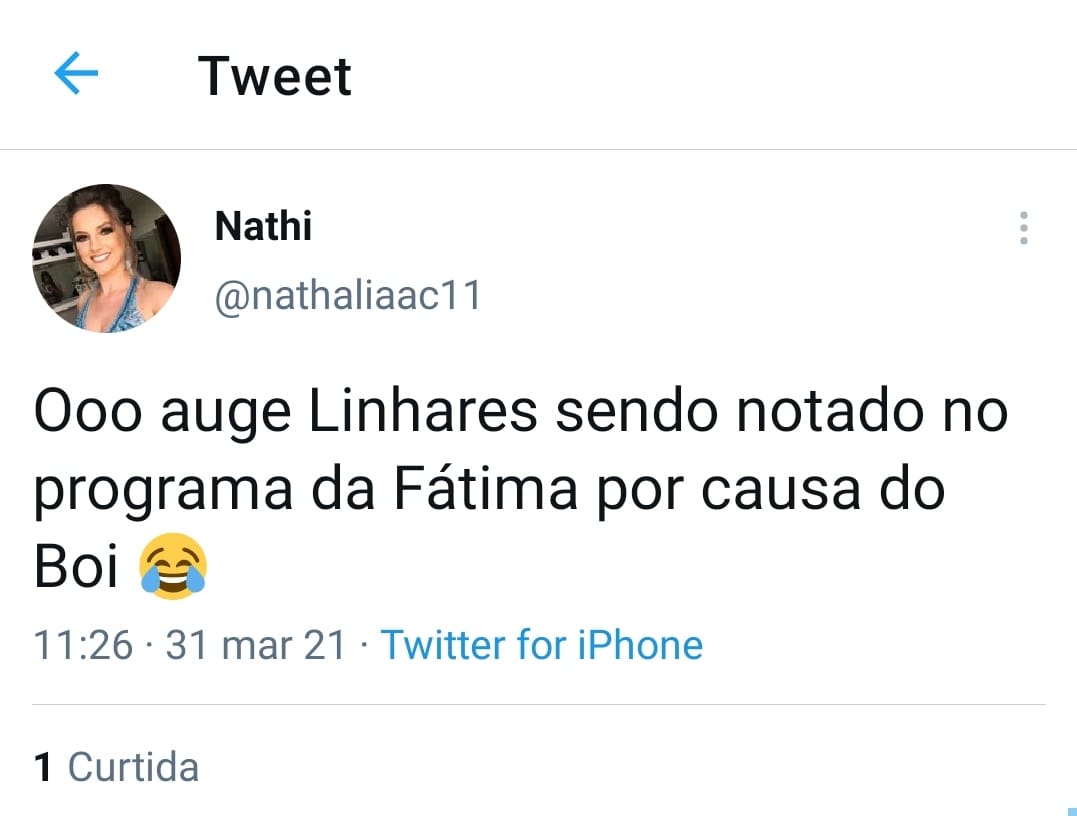
Task: Click the word Boi in the tweet
Action: click(x=77, y=568)
